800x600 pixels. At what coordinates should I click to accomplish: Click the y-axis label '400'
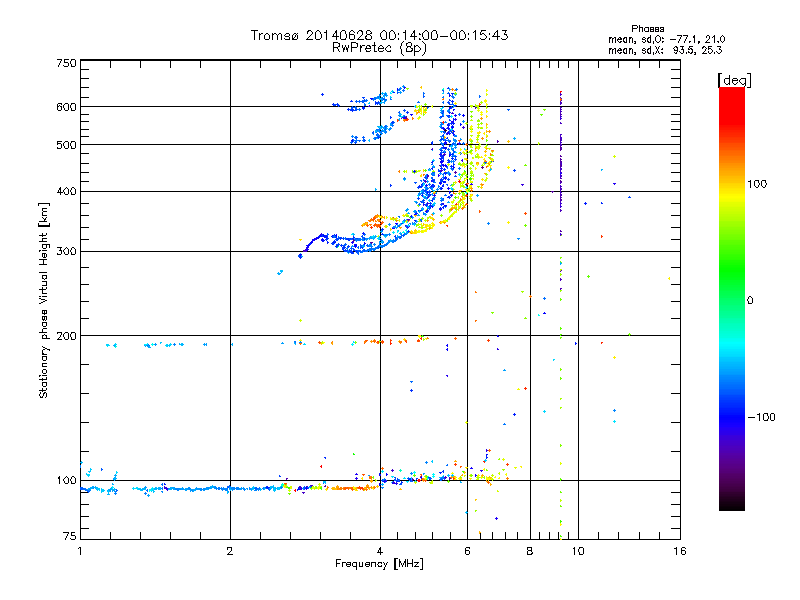[x=66, y=191]
